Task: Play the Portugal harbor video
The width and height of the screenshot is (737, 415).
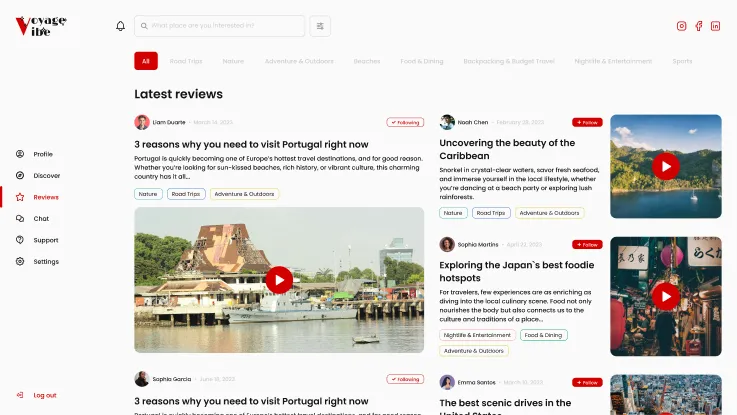Action: pos(279,280)
